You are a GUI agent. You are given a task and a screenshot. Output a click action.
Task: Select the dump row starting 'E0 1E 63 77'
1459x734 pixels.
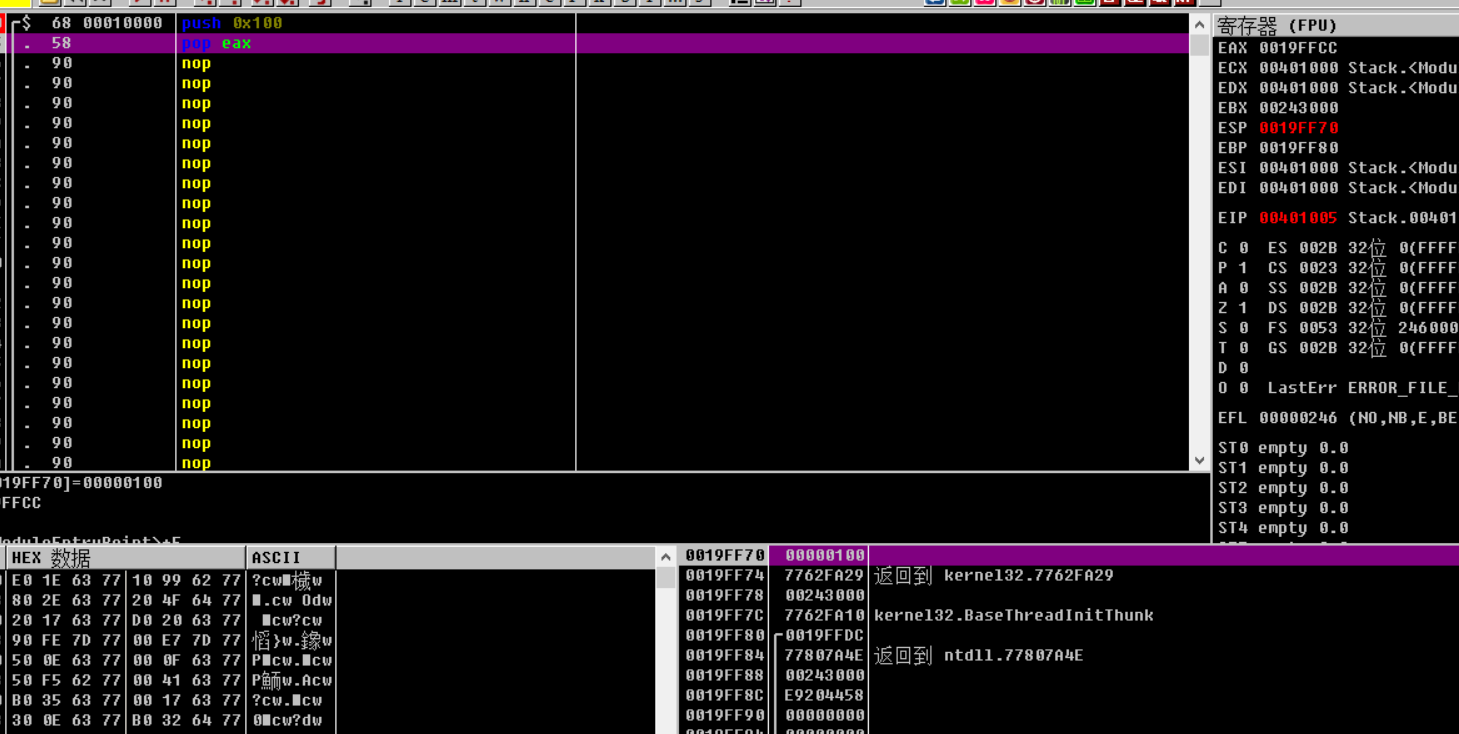(170, 580)
